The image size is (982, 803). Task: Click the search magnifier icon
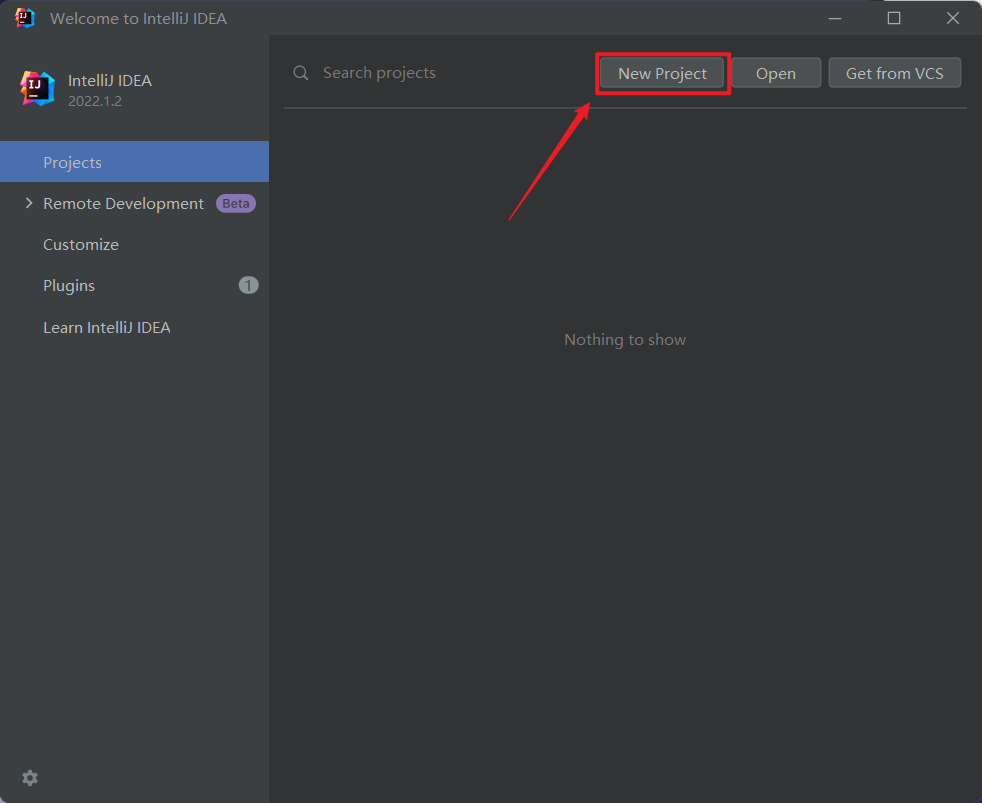tap(301, 73)
